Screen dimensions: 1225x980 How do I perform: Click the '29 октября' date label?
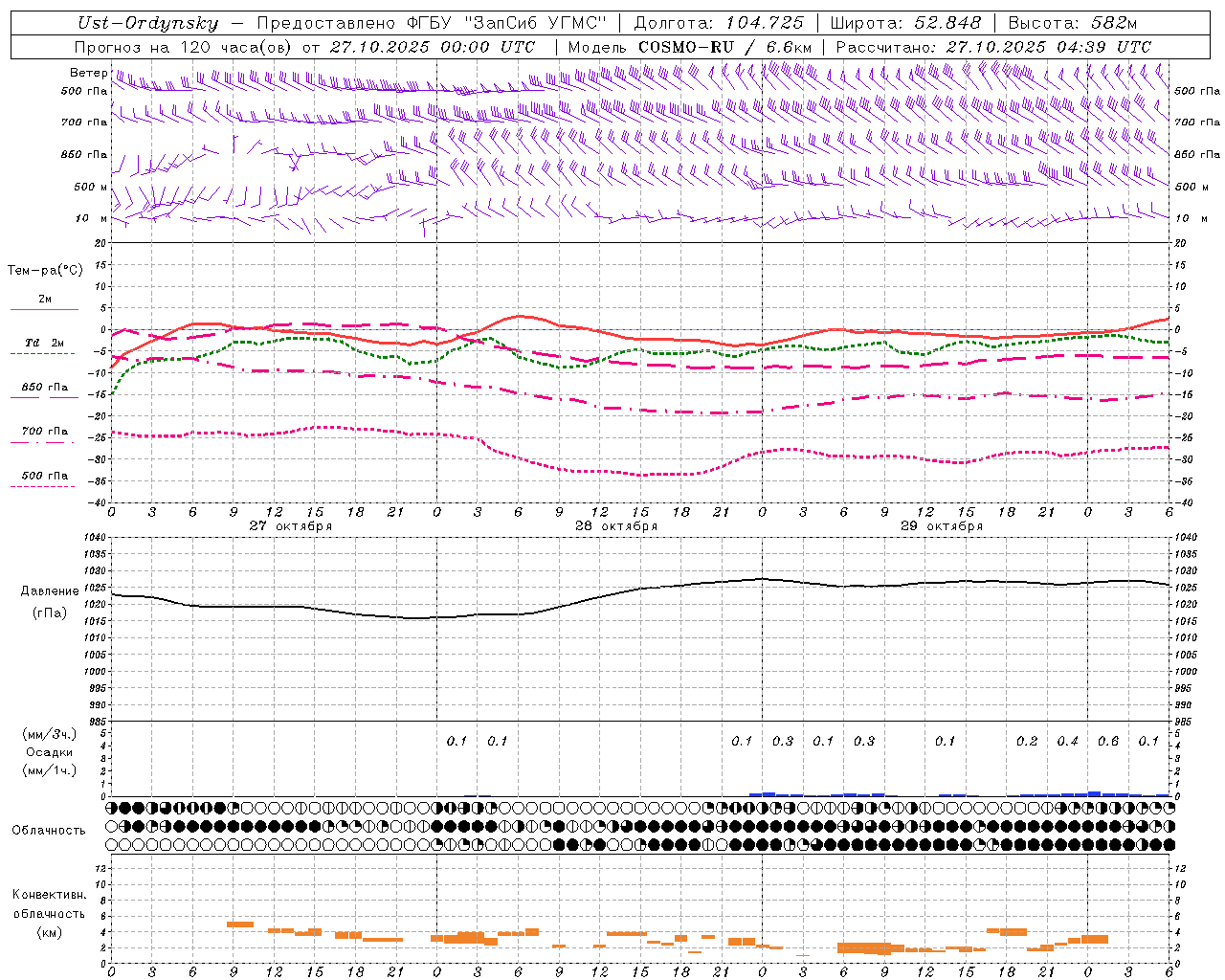pos(942,526)
